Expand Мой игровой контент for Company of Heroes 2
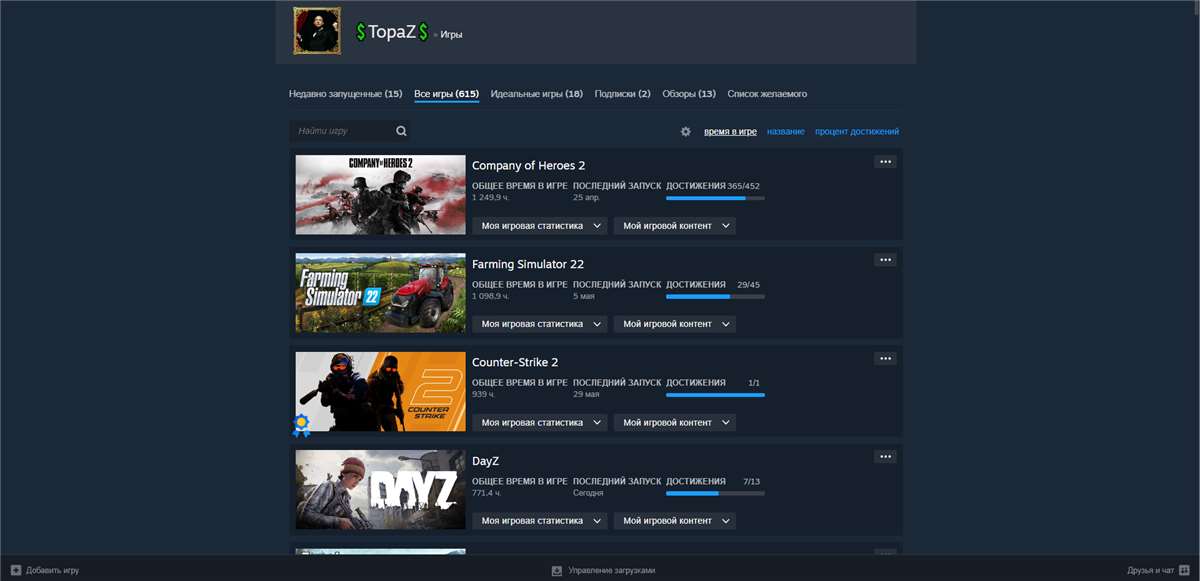 point(675,226)
